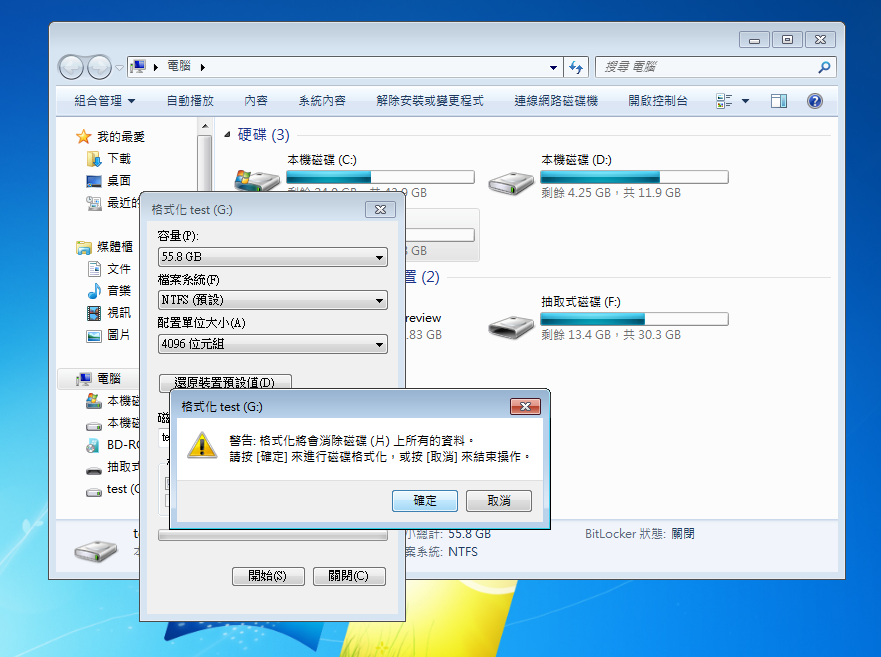Click 解除安裝或變更程式
881x657 pixels.
point(430,101)
